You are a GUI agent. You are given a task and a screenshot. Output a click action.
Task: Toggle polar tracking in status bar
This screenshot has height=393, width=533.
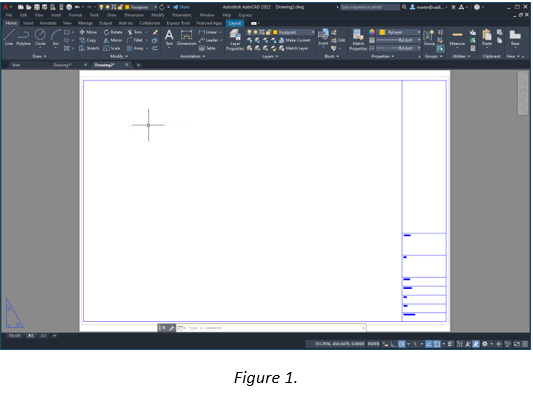(401, 344)
